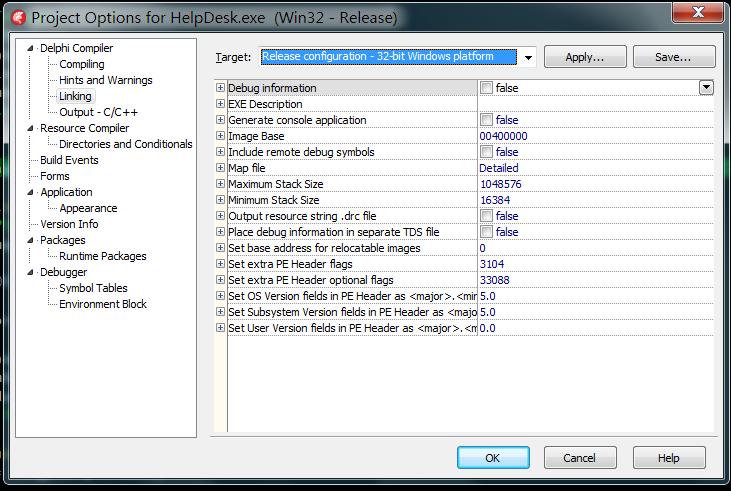Enable Place debug information in separate TDS file
The width and height of the screenshot is (731, 491).
pos(486,232)
